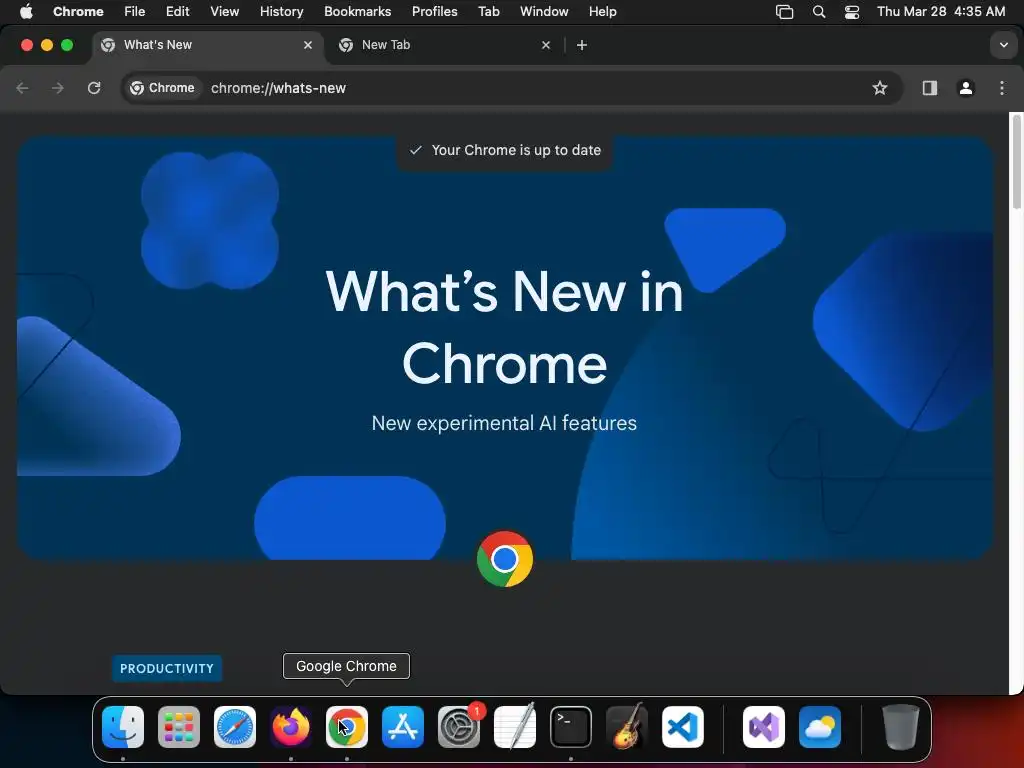Open the Bookmarks menu

click(x=357, y=12)
